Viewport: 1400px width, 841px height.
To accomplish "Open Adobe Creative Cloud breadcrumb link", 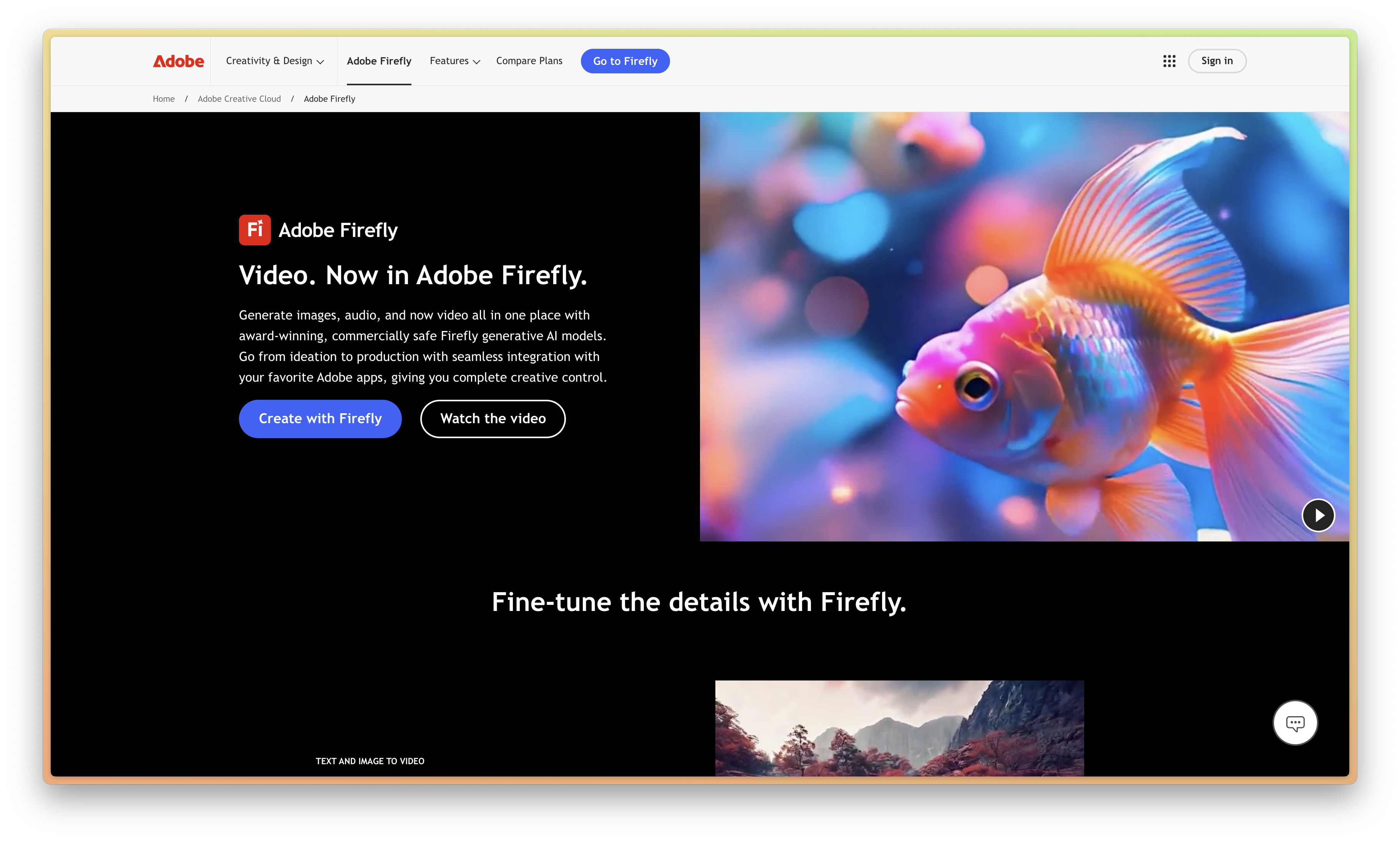I will click(239, 99).
